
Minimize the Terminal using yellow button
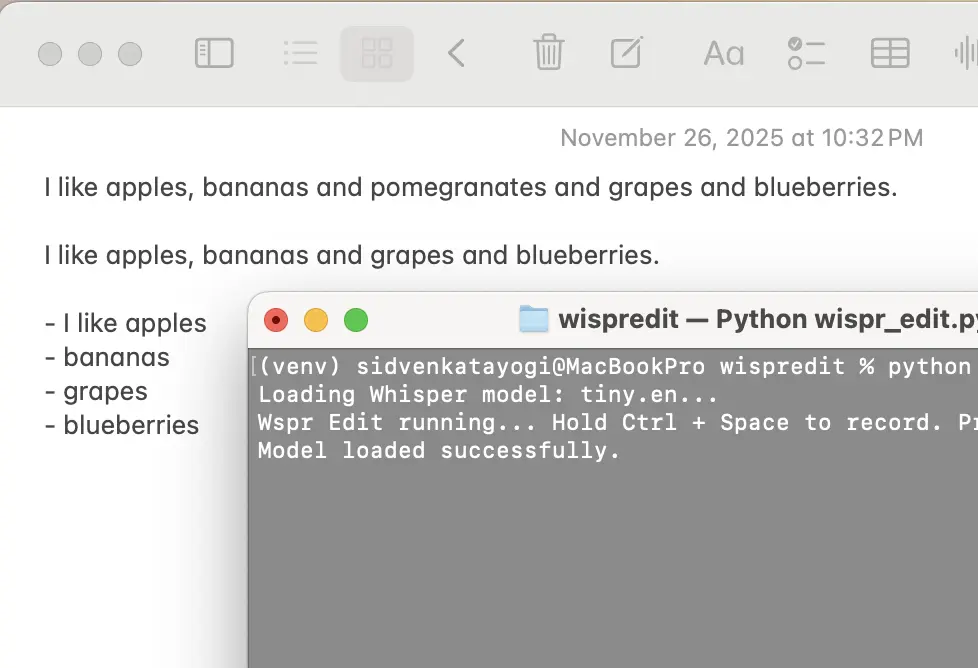[315, 320]
